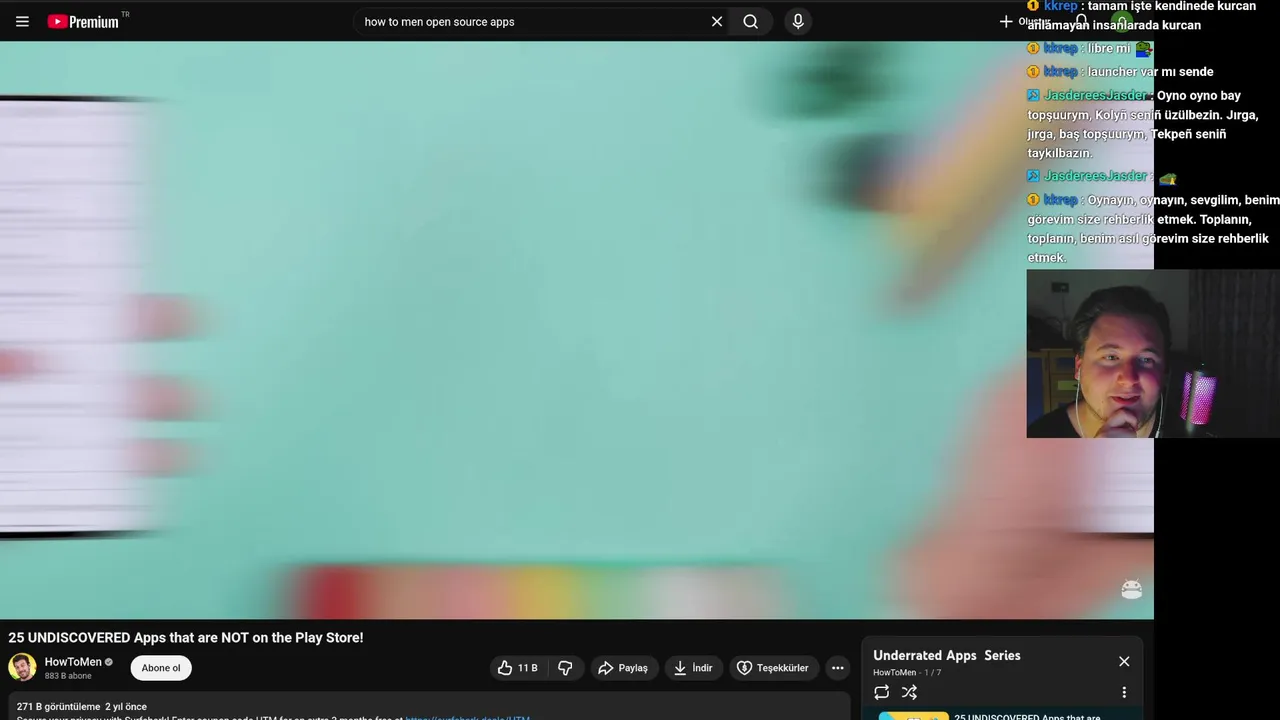
Task: Open the HowToMen channel name link
Action: [x=73, y=662]
